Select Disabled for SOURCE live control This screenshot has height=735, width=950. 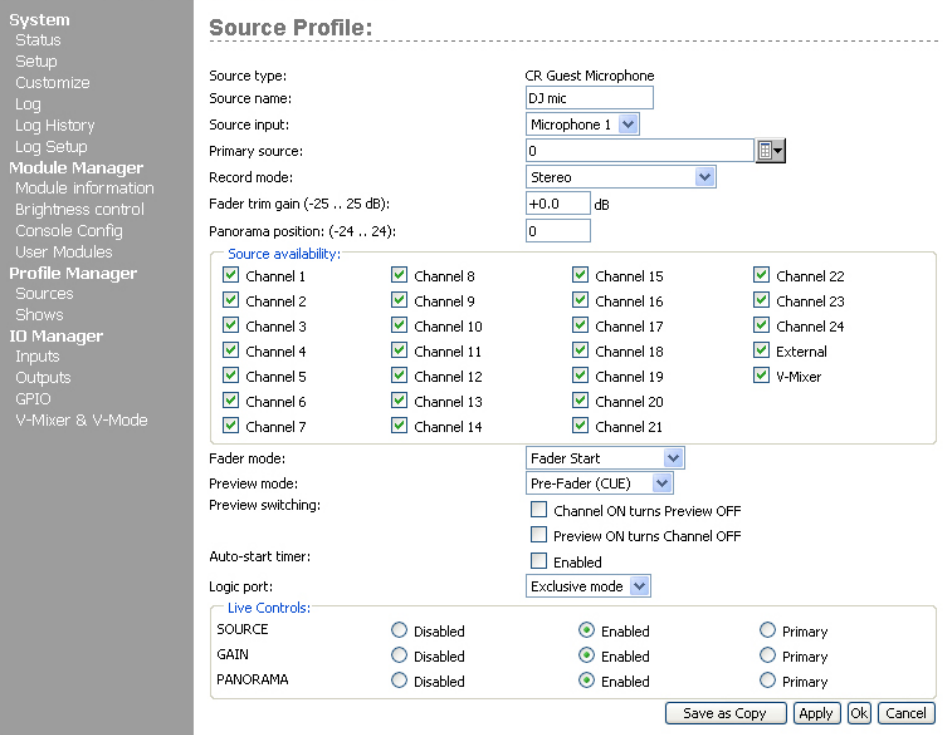(x=400, y=631)
